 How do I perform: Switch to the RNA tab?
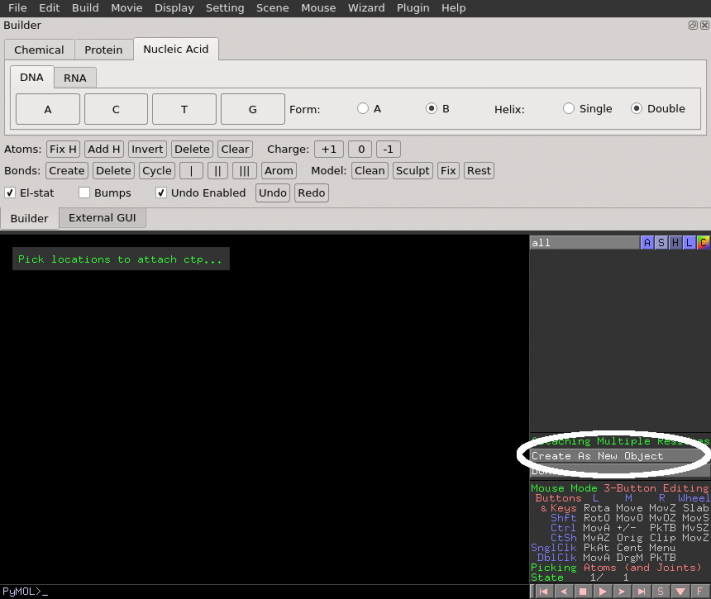point(75,78)
